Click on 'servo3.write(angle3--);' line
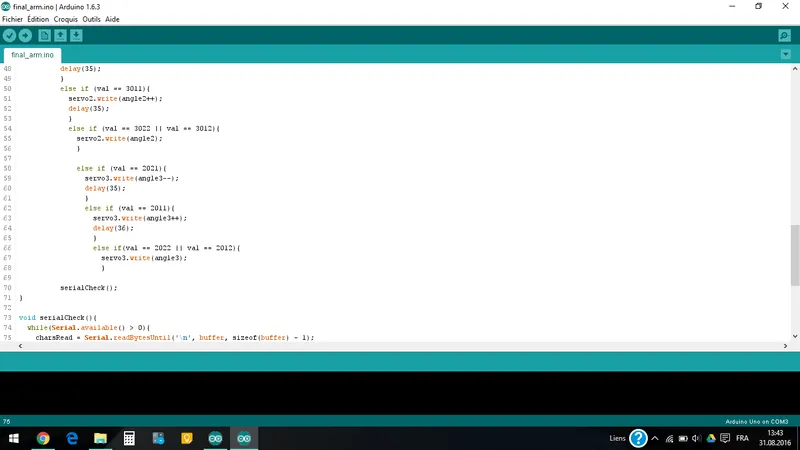The image size is (800, 450). tap(132, 178)
